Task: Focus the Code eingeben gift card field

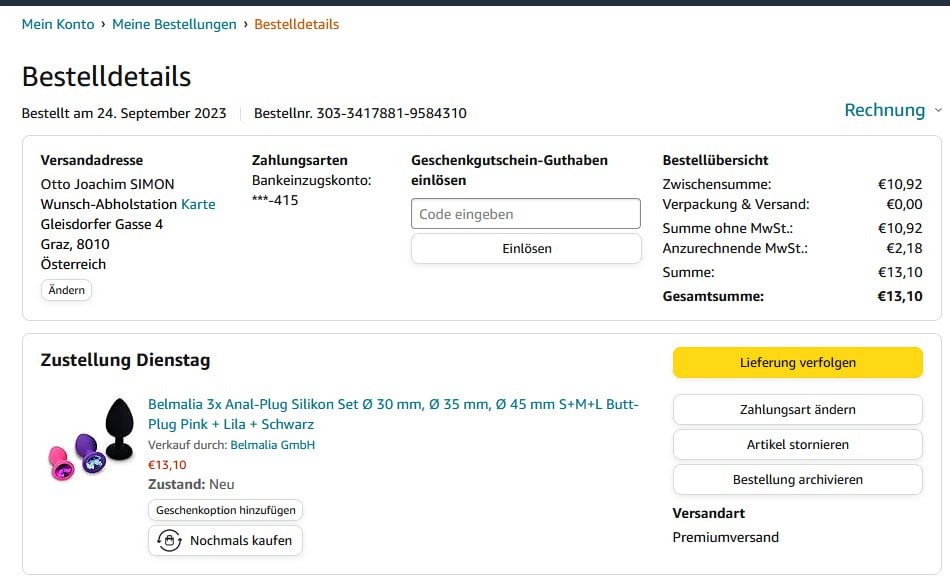Action: click(526, 214)
